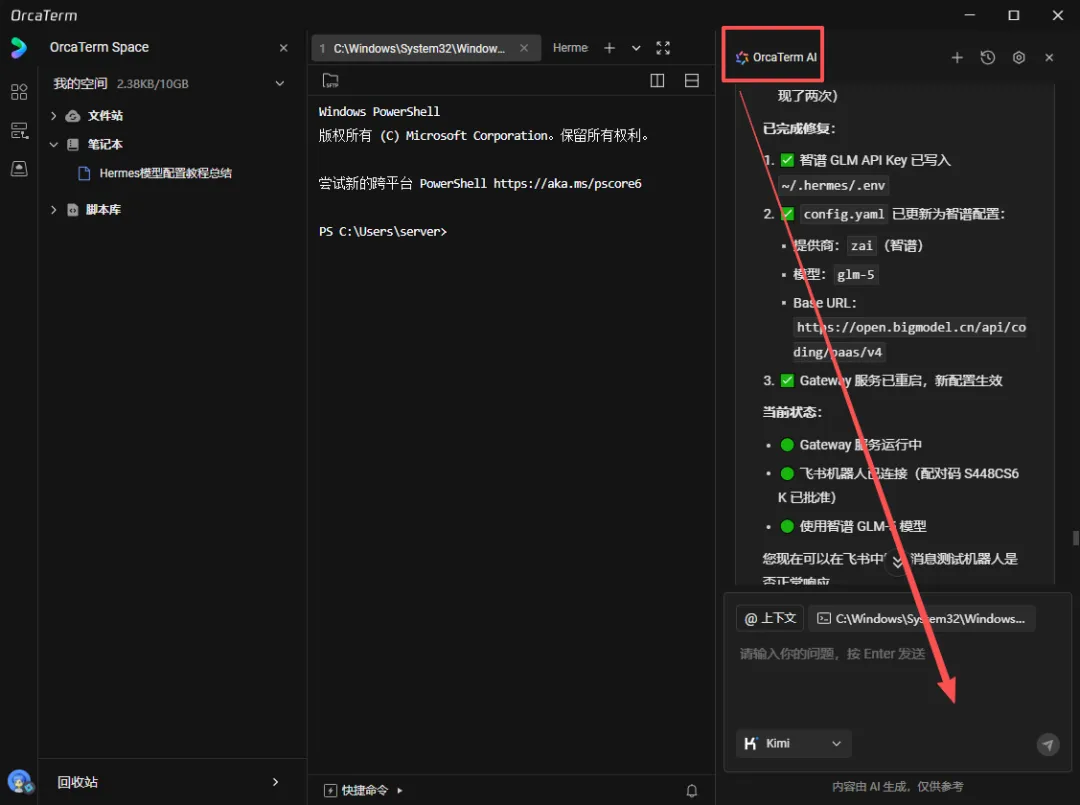Open the Kimi model dropdown
The height and width of the screenshot is (805, 1080).
[x=793, y=744]
